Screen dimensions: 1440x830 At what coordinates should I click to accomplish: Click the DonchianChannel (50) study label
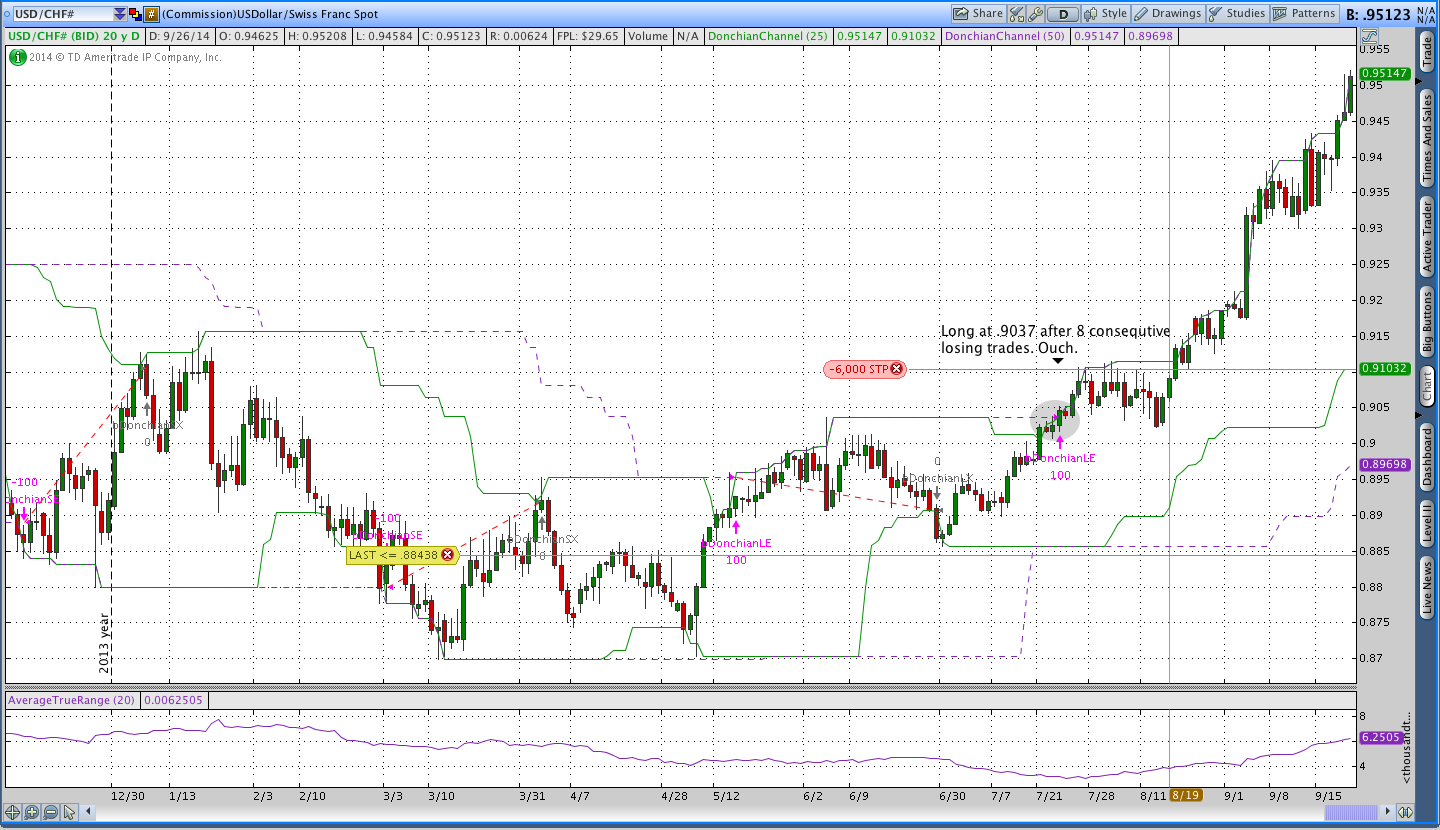(1005, 36)
